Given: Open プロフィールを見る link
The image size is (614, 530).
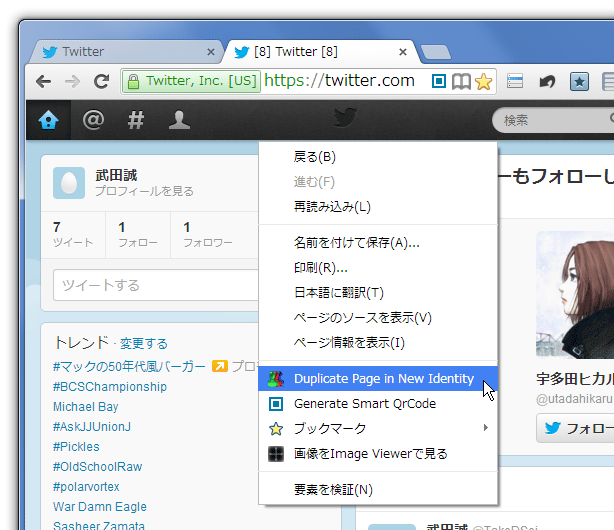Looking at the screenshot, I should (x=144, y=191).
